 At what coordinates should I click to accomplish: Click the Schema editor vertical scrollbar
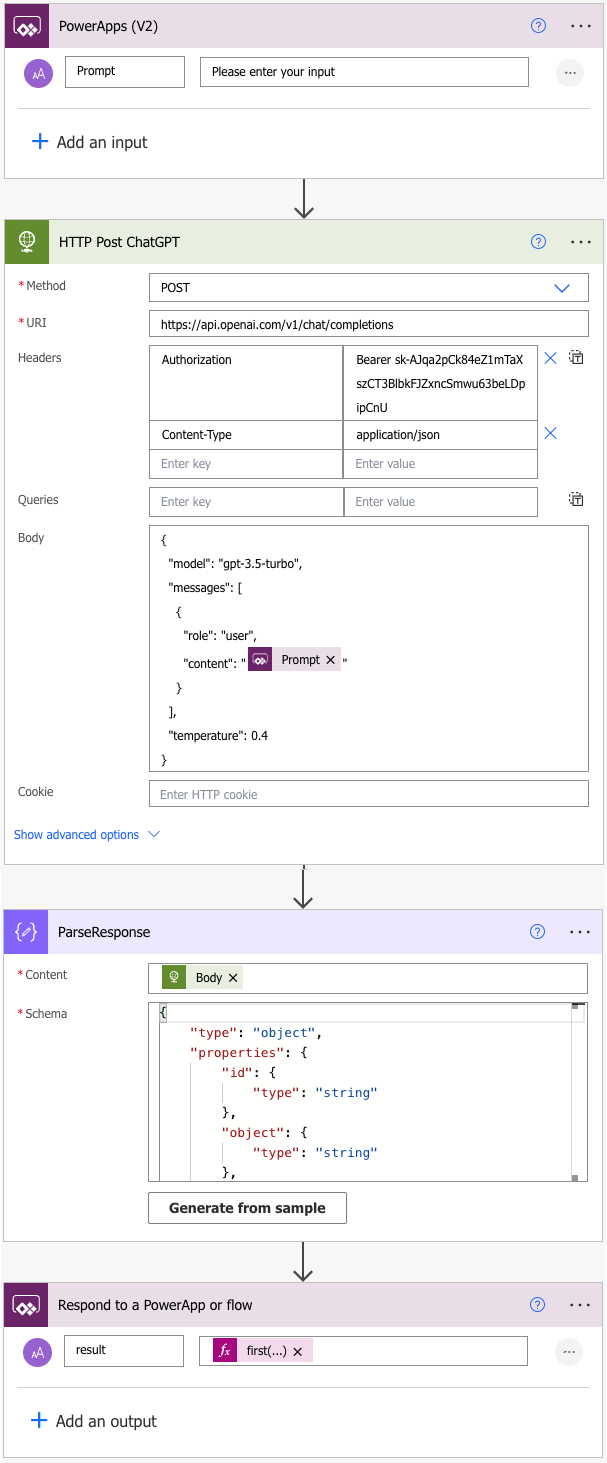click(x=577, y=1092)
